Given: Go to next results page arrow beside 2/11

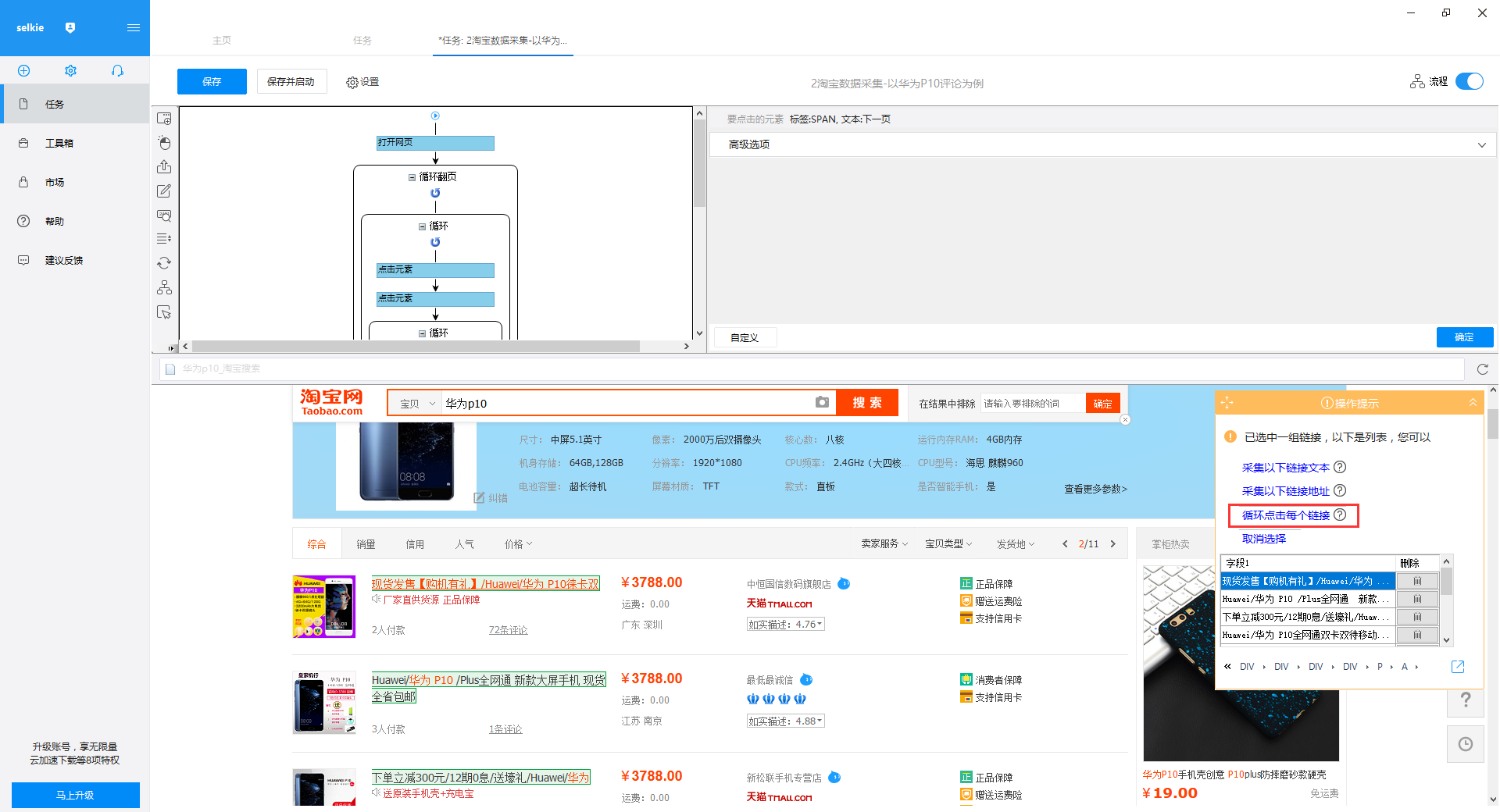Looking at the screenshot, I should tap(1113, 544).
